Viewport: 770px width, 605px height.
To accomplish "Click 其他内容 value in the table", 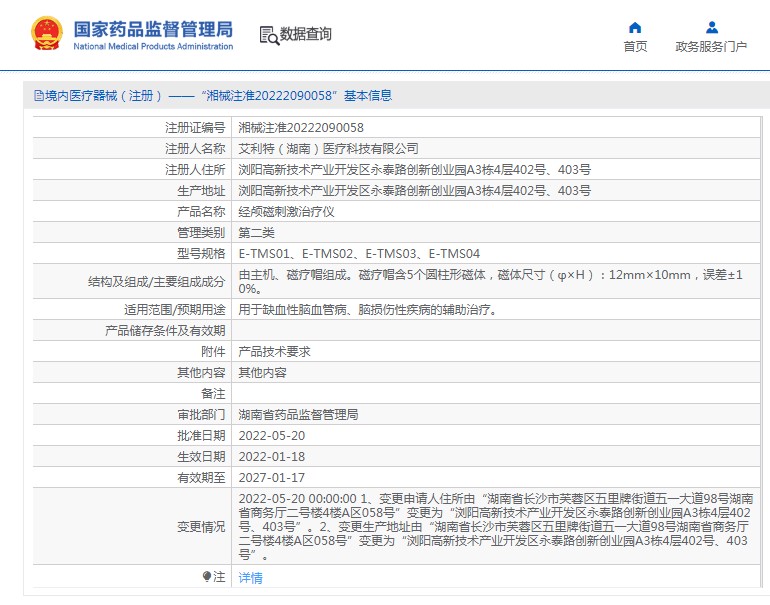I will [262, 372].
